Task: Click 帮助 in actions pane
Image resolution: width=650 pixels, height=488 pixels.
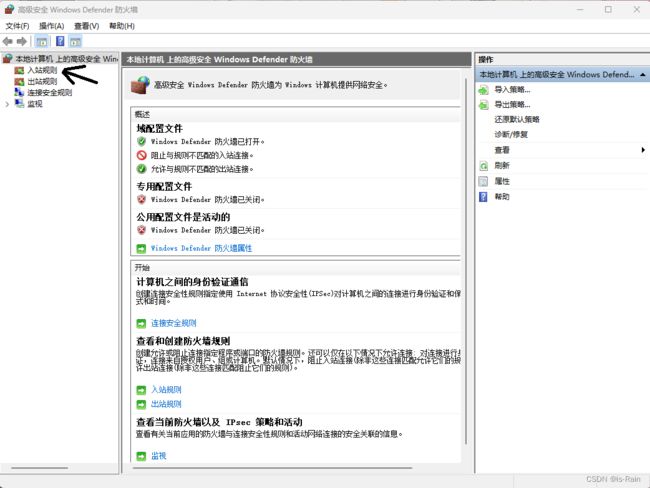Action: (x=502, y=197)
